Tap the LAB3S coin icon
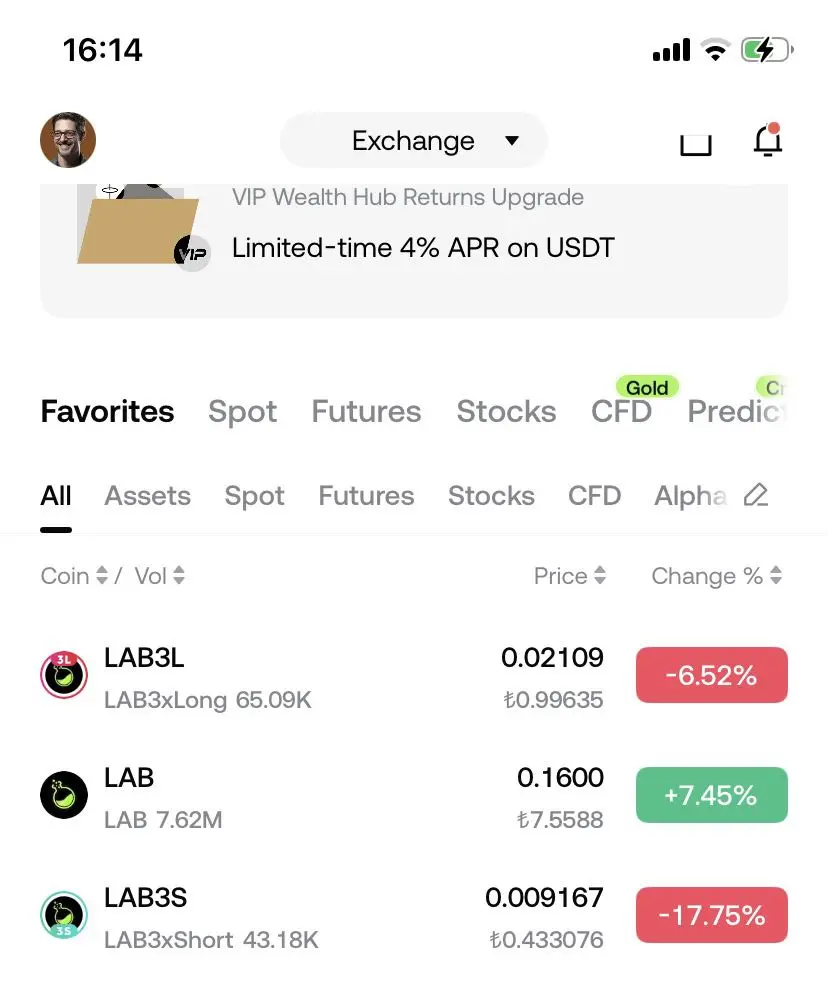Viewport: 828px width, 988px height. click(64, 914)
